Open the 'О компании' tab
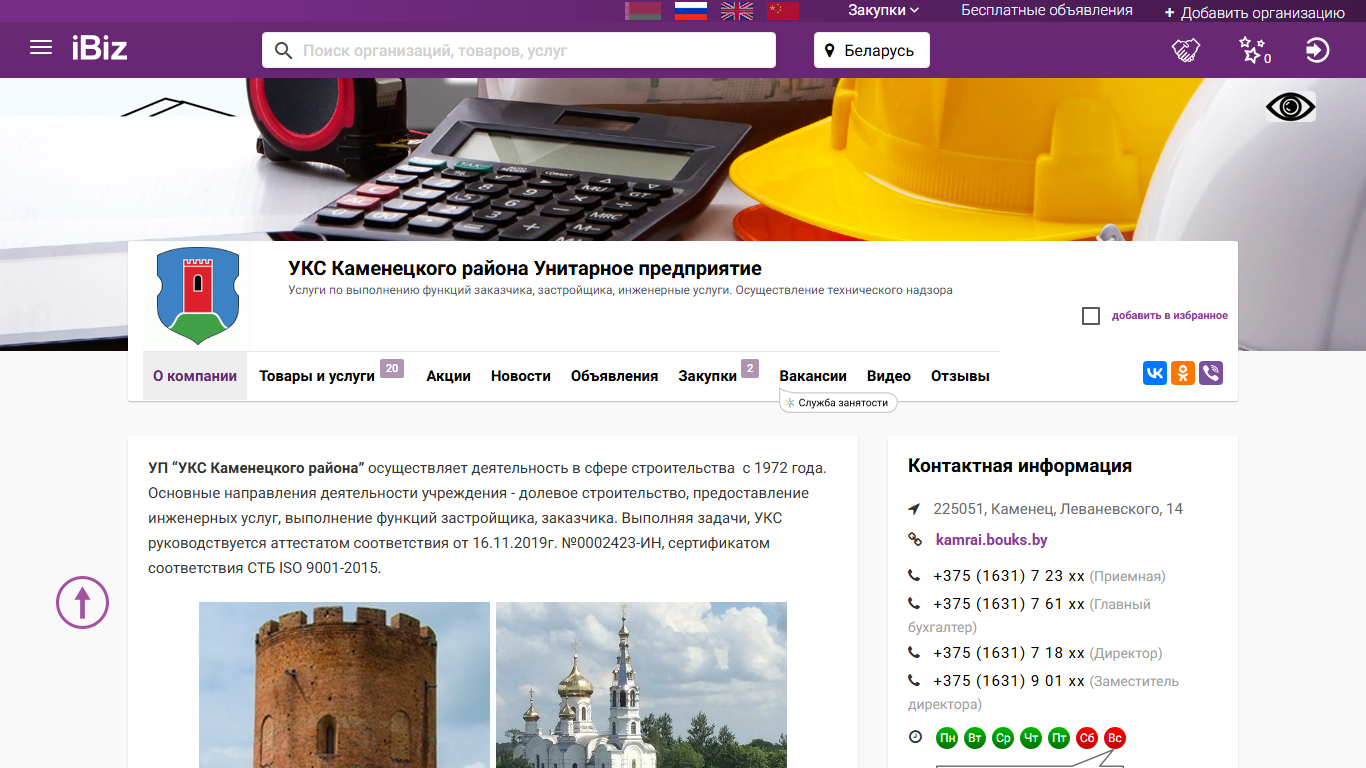 [195, 376]
